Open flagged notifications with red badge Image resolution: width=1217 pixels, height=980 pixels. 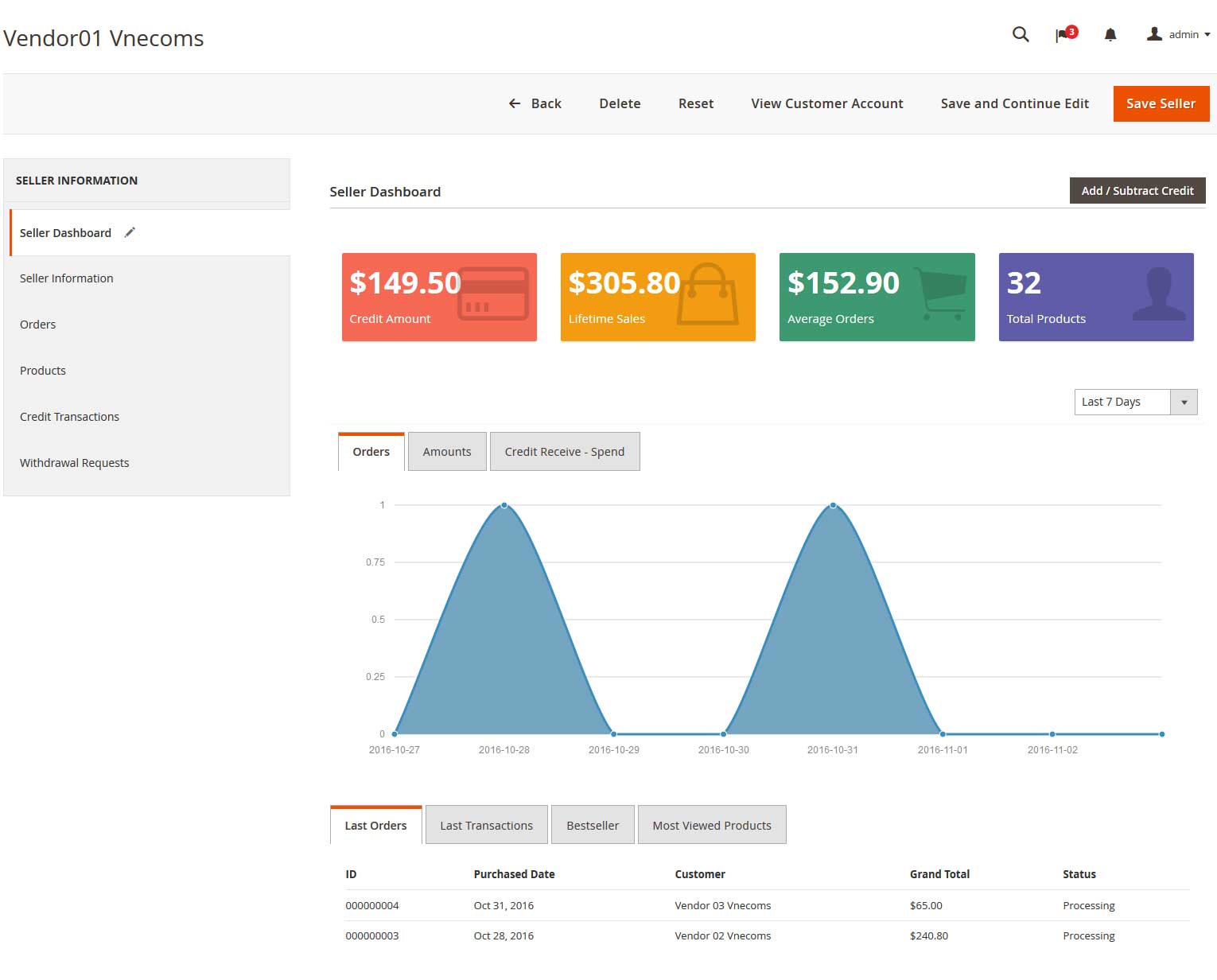(x=1066, y=34)
